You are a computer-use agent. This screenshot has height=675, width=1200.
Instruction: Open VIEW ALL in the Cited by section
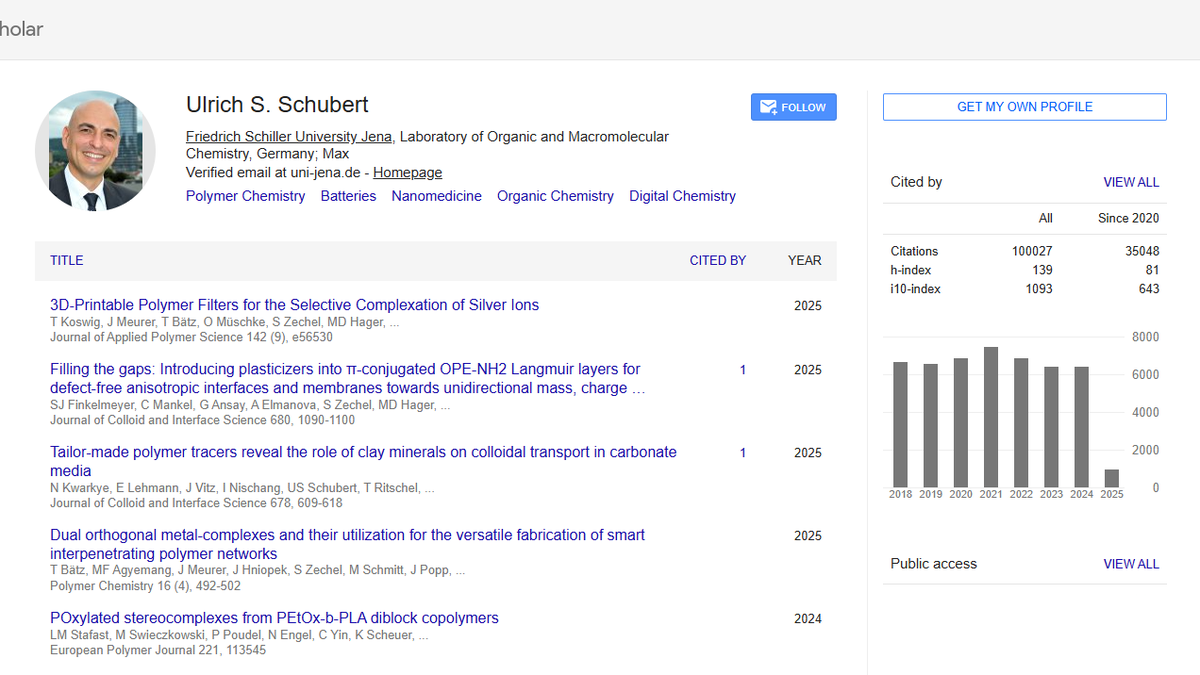(x=1131, y=182)
